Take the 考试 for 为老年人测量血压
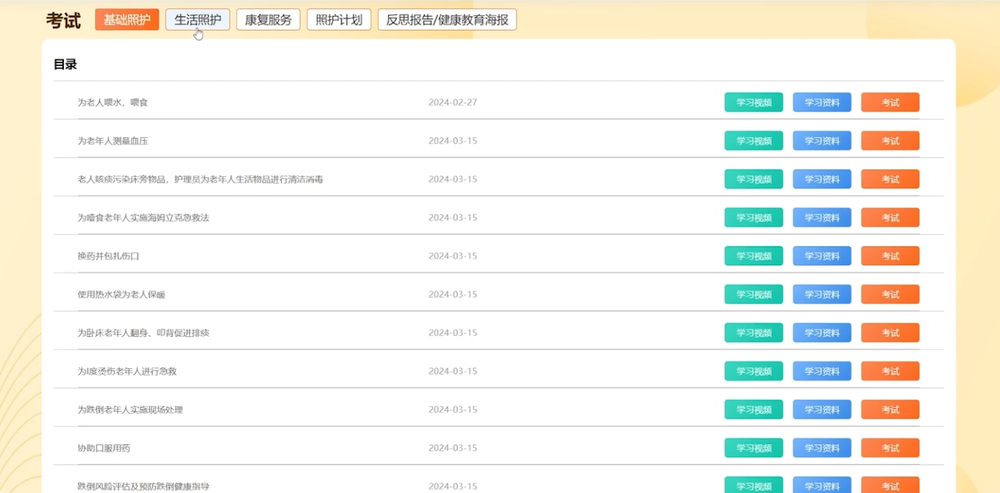The width and height of the screenshot is (1000, 493). [x=890, y=141]
